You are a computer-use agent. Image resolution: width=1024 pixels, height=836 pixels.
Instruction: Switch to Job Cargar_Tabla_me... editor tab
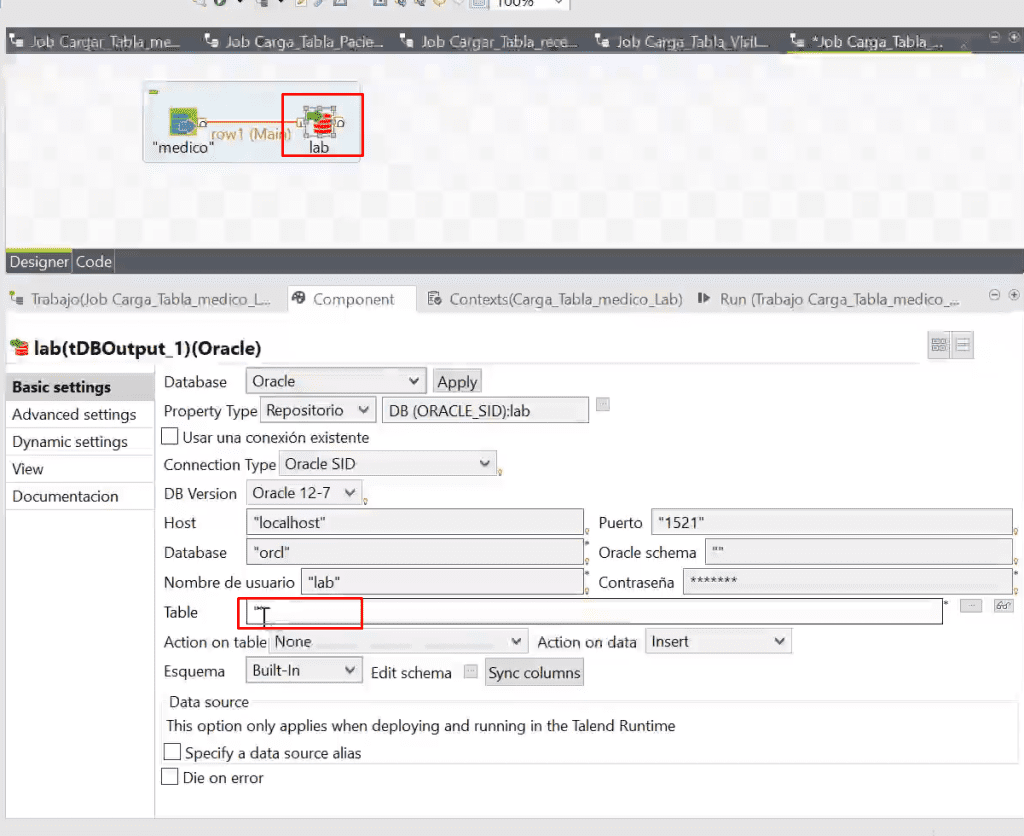pos(95,42)
